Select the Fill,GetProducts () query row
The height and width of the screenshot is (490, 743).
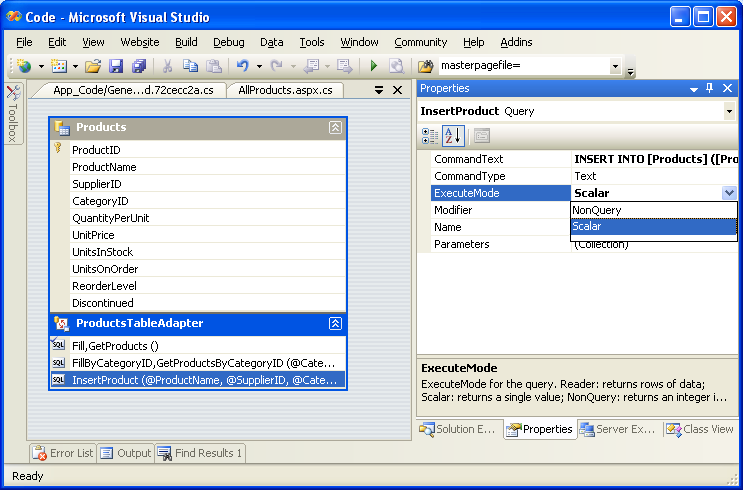pos(115,345)
